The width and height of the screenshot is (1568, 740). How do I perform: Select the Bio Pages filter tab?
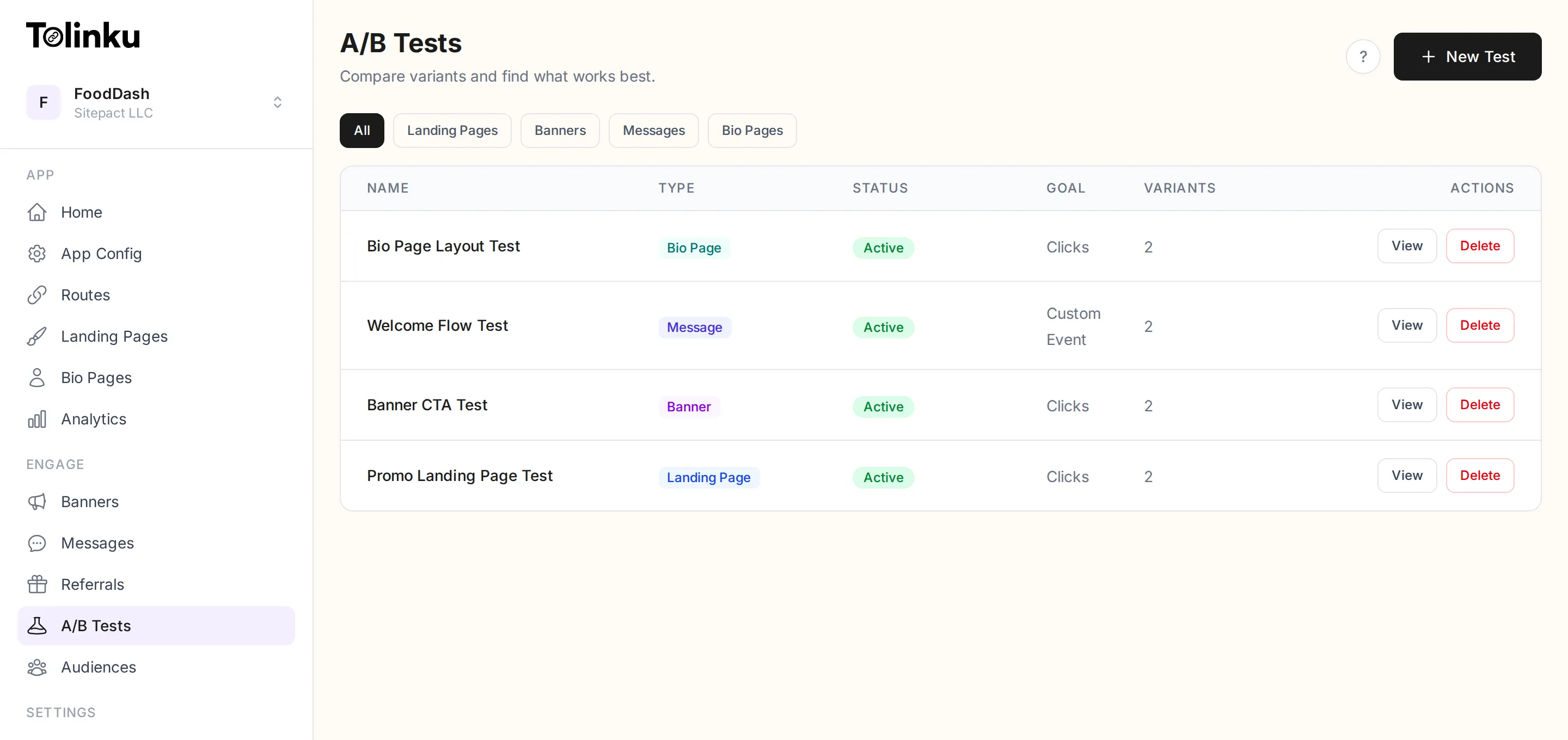752,130
